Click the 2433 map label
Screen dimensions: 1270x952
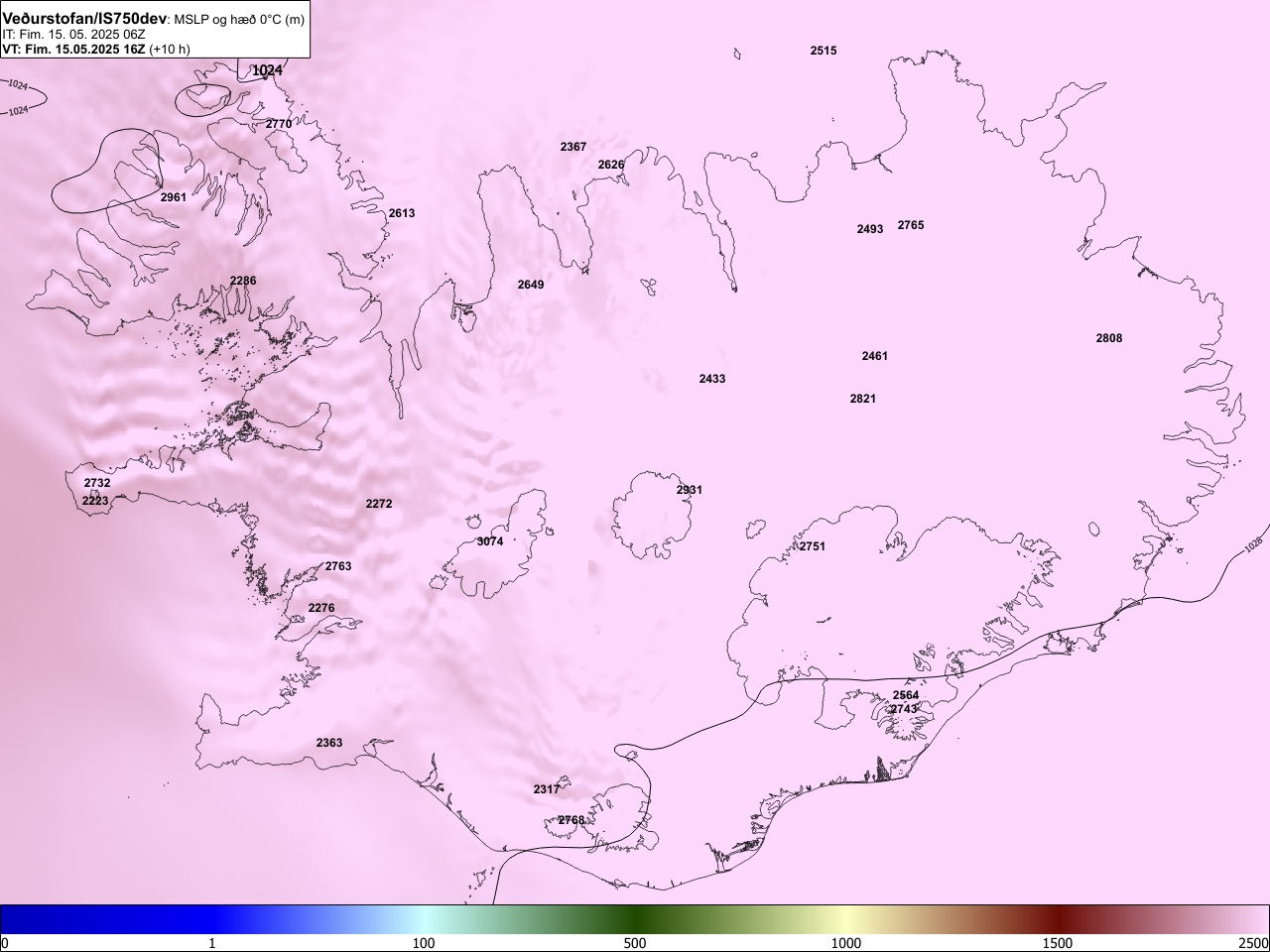tap(712, 379)
